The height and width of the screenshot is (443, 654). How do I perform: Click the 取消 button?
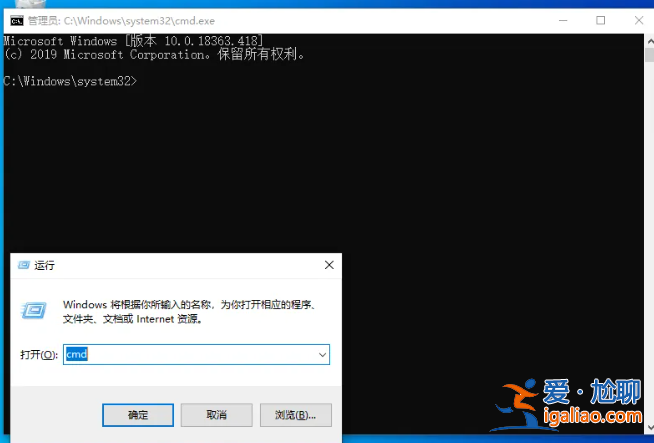(x=216, y=415)
